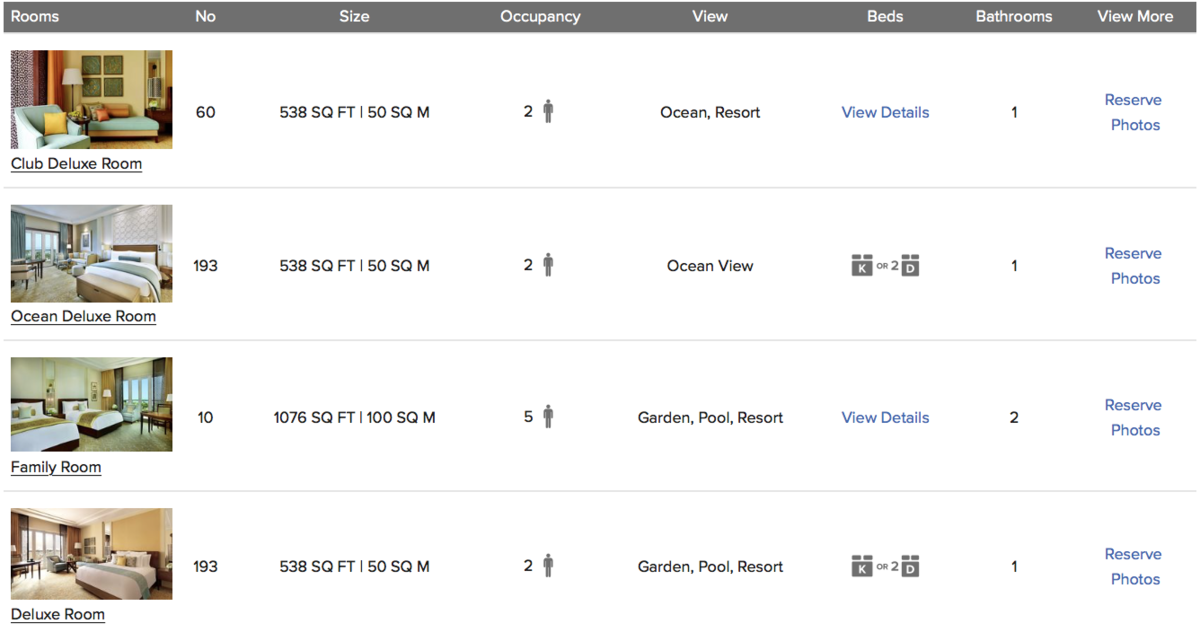The width and height of the screenshot is (1200, 641).
Task: Click the person occupancy icon for Club Deluxe Room
Action: (x=548, y=111)
